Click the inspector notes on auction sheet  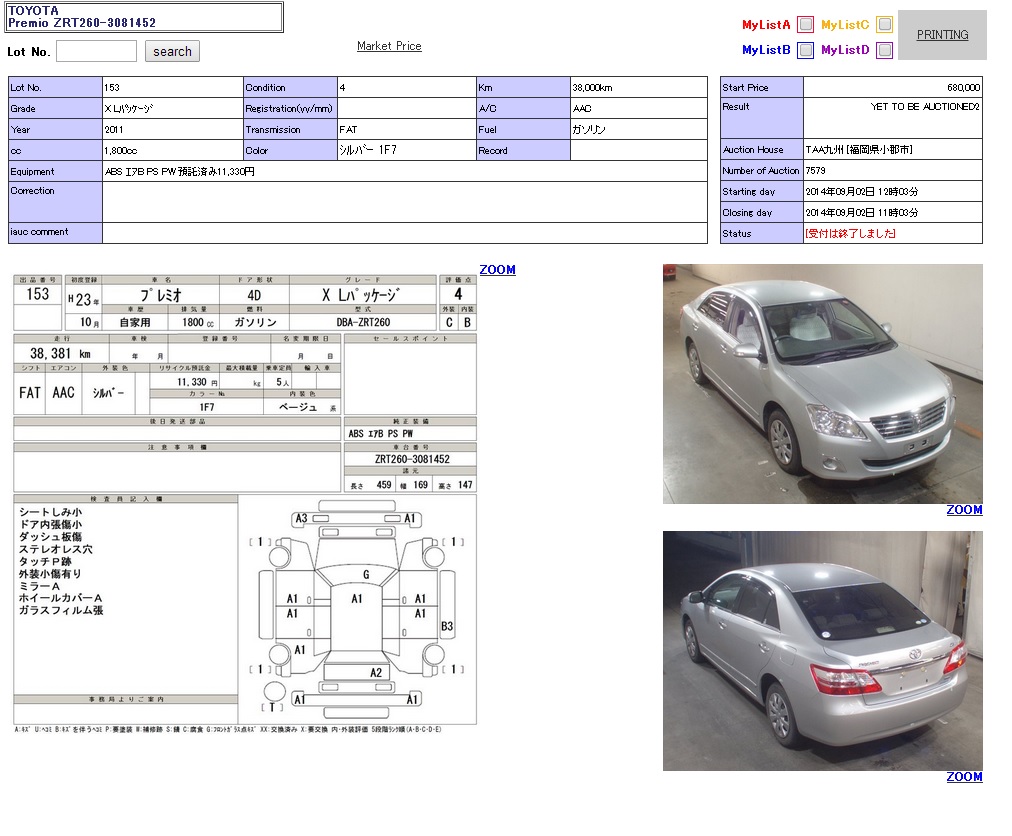coord(62,561)
